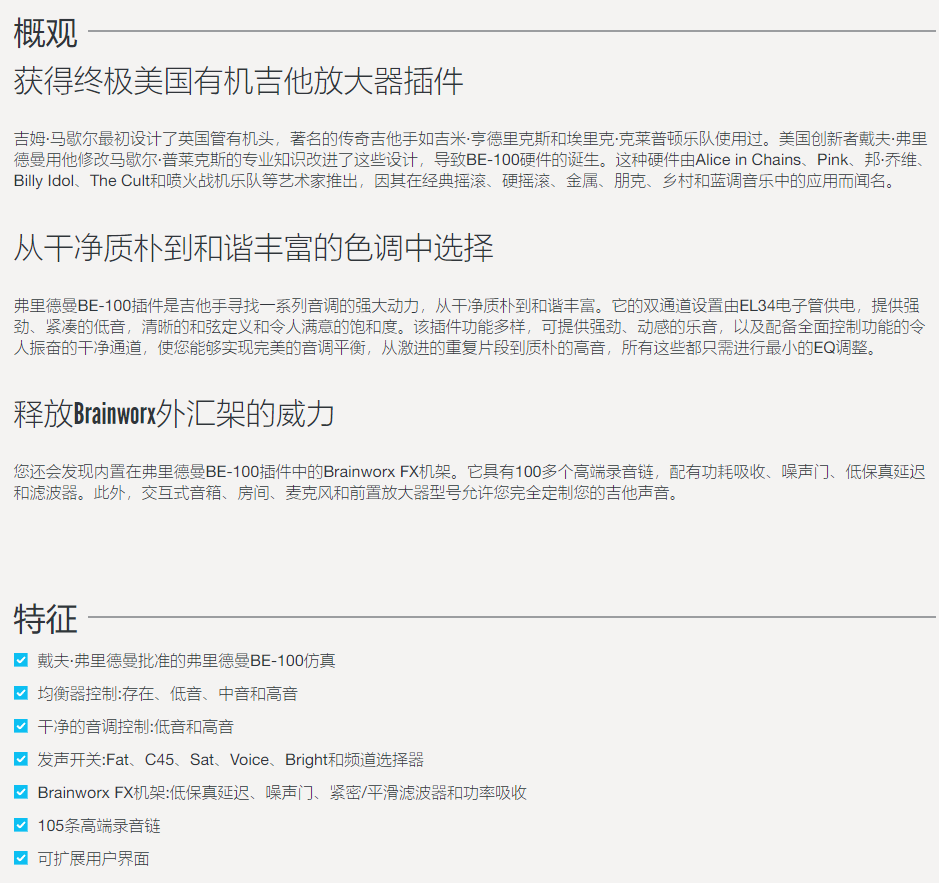Click the paragraph beginning 吉姆·马歇尔最初设计了
This screenshot has height=883, width=939.
pos(471,160)
